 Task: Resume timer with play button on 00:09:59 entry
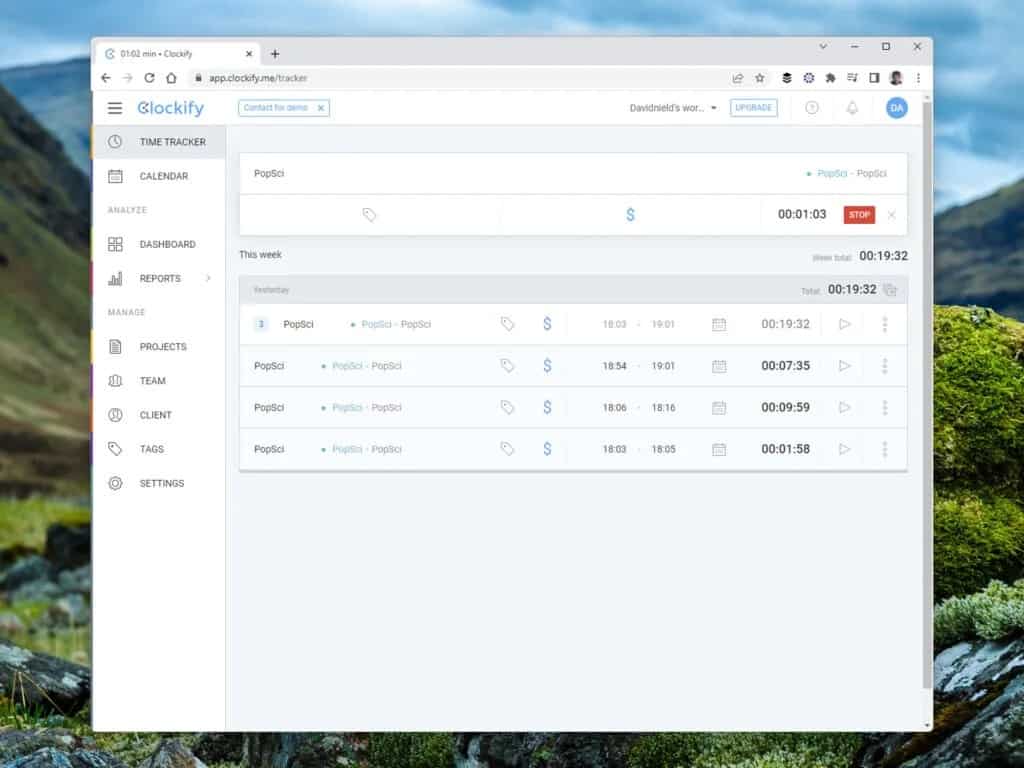coord(844,407)
